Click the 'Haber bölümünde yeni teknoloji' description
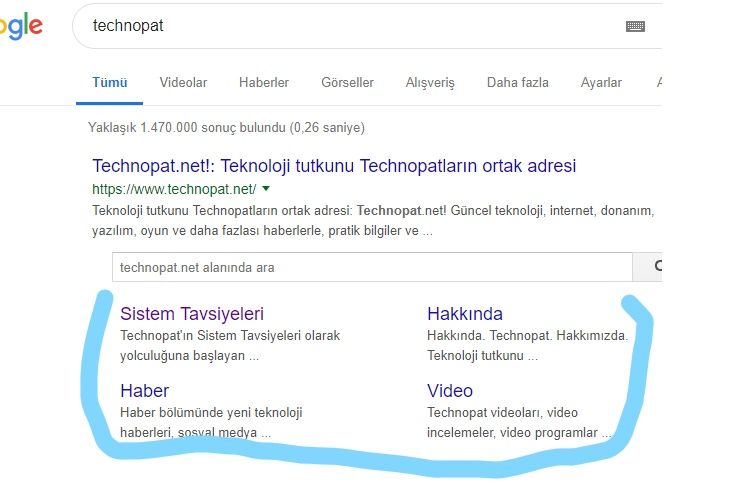Screen dimensions: 744x488 211,413
